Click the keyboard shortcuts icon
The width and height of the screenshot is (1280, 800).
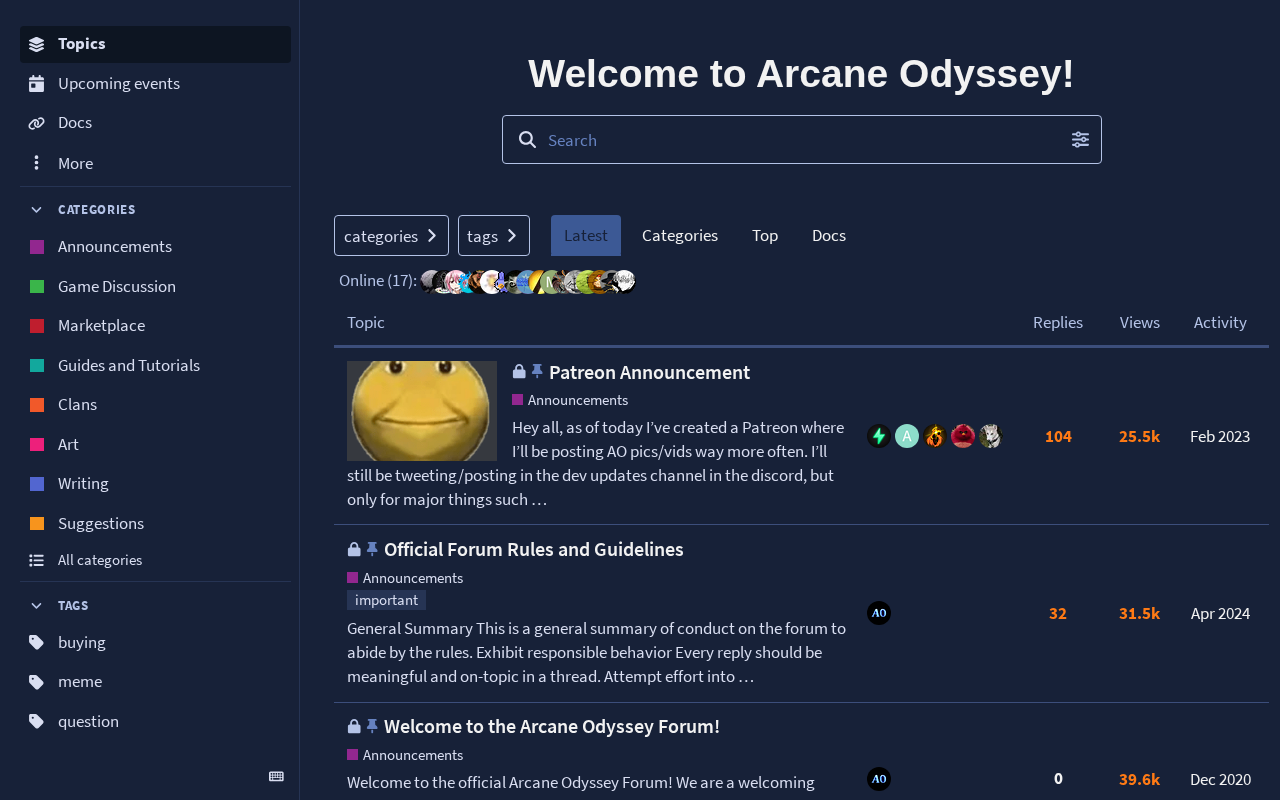[276, 777]
